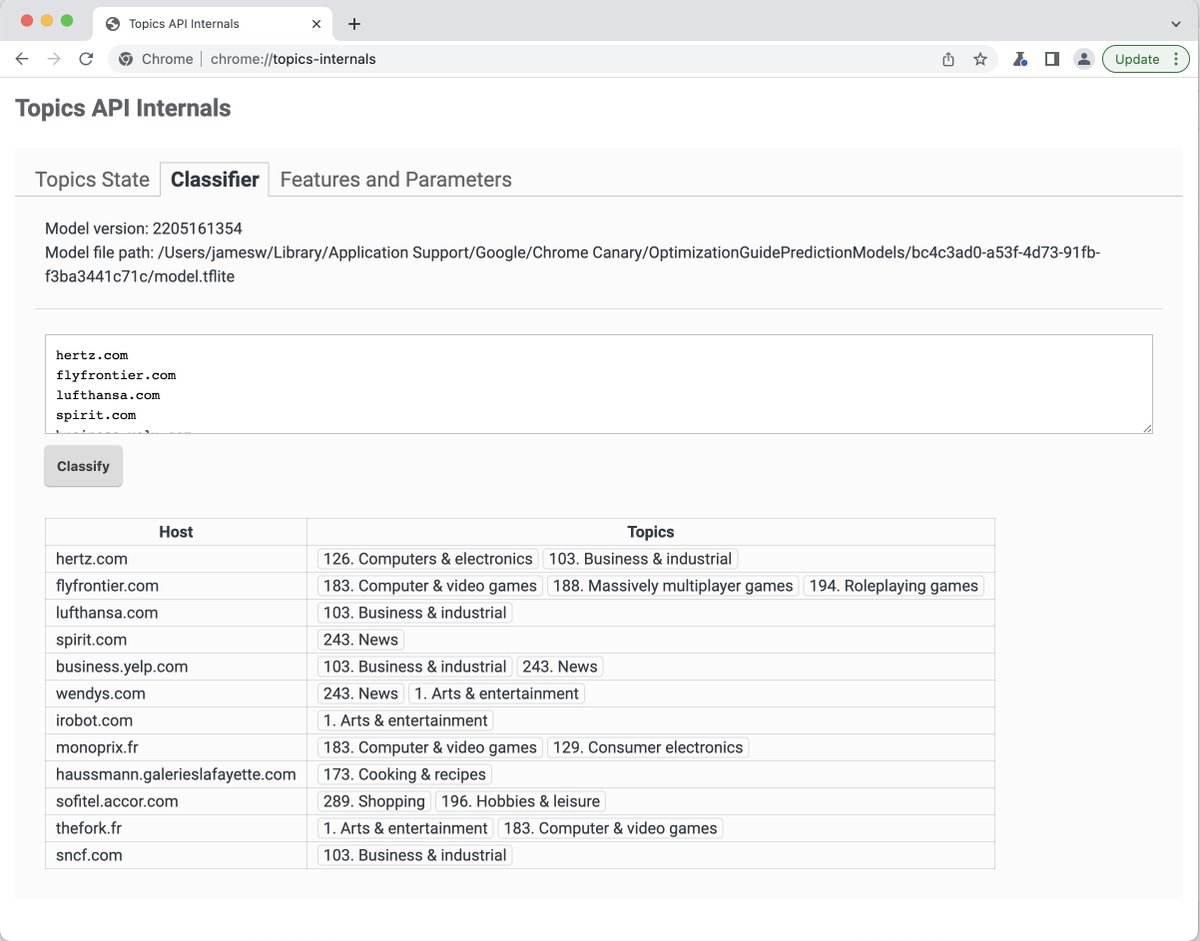Screen dimensions: 1200x941
Task: Click the lufthansa.com host cell
Action: [x=176, y=613]
